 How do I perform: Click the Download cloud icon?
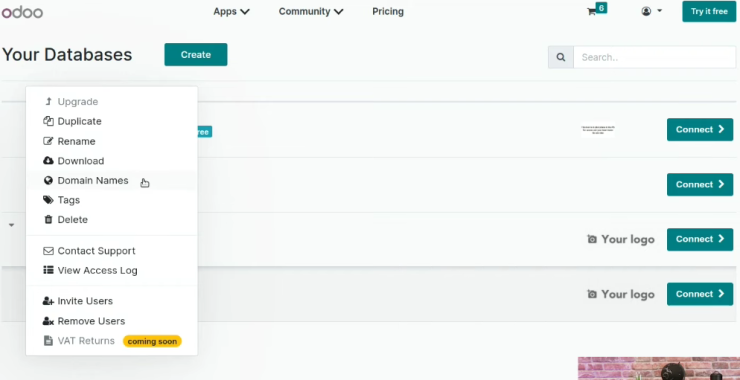pos(48,161)
